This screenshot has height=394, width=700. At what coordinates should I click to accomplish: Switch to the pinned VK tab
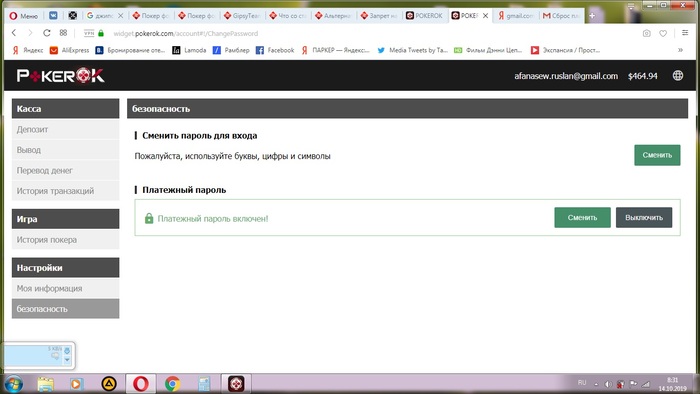(53, 16)
